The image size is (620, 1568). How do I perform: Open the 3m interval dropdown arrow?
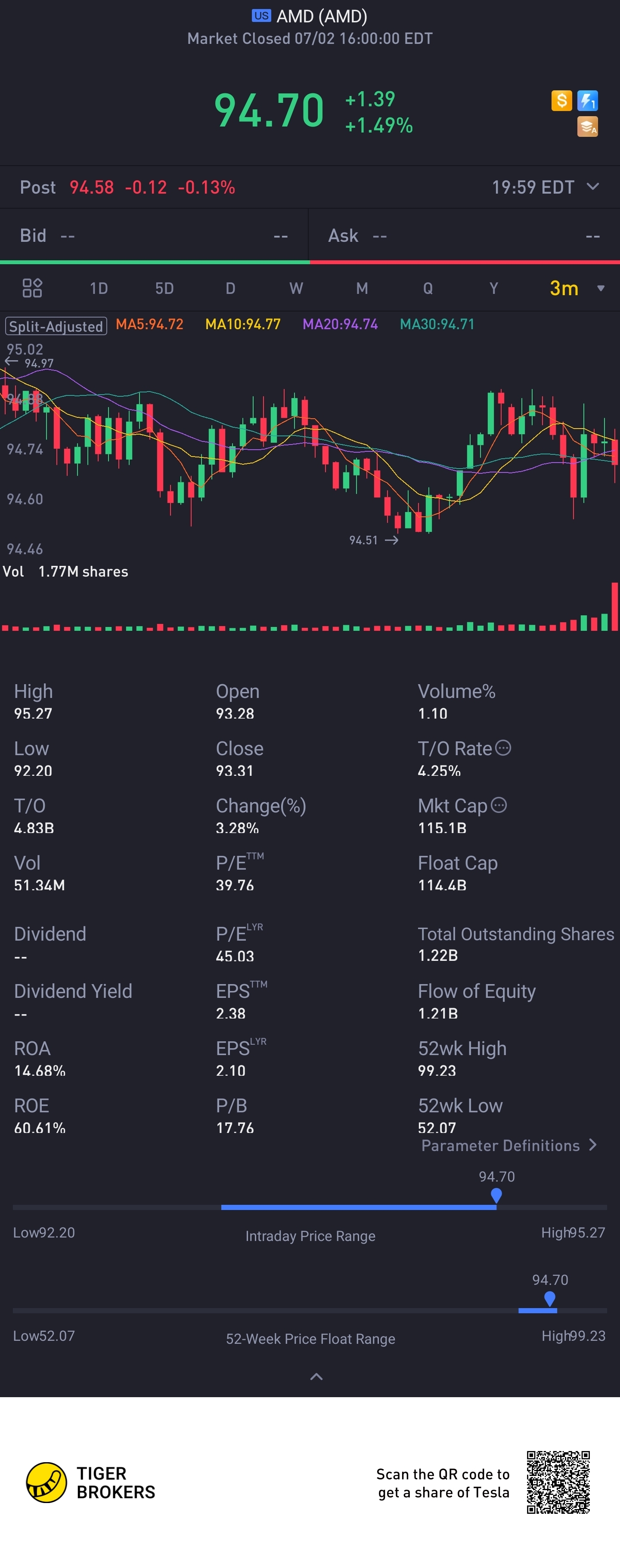601,289
